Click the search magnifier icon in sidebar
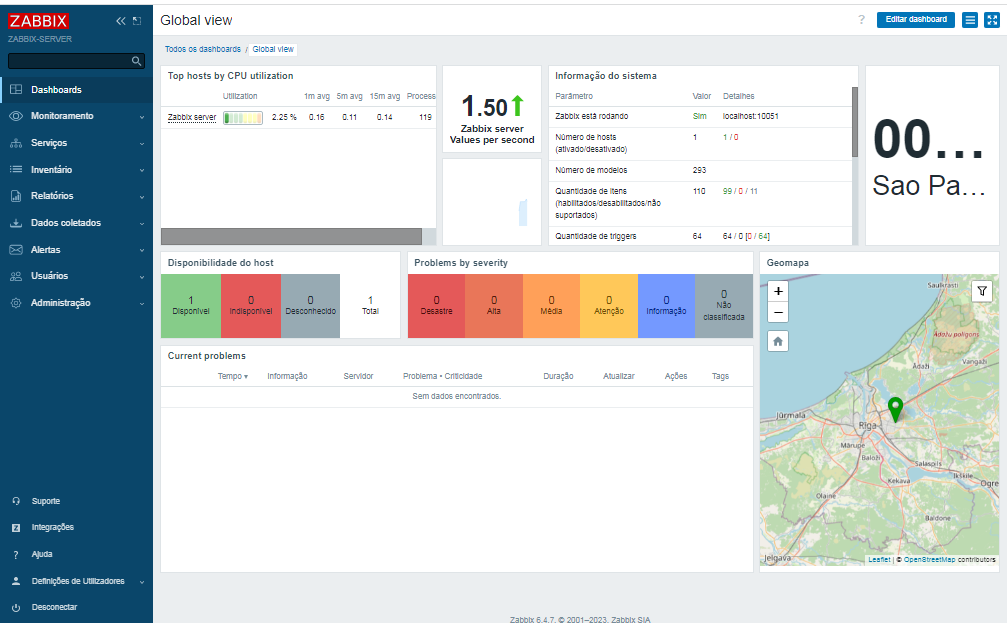The image size is (1007, 623). pyautogui.click(x=136, y=61)
